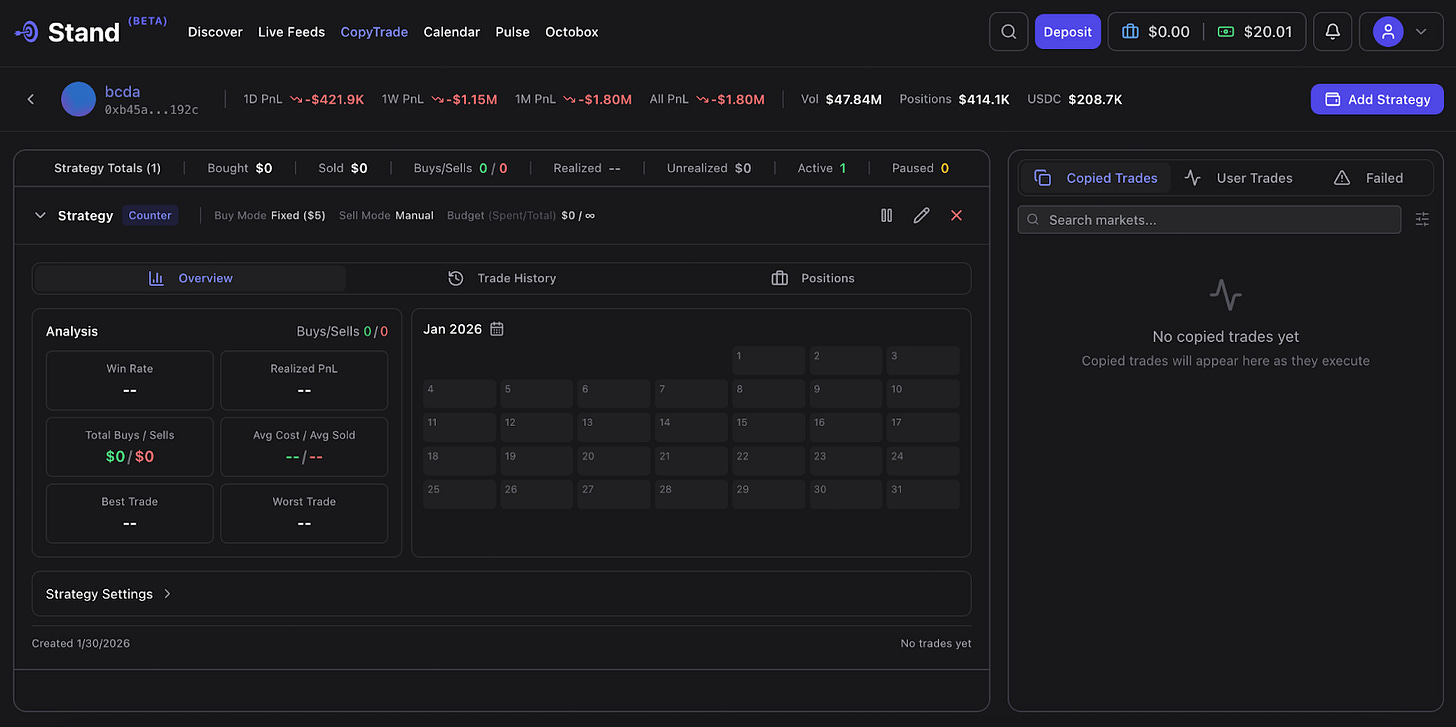This screenshot has width=1456, height=727.
Task: Focus the Search markets input field
Action: (x=1209, y=220)
